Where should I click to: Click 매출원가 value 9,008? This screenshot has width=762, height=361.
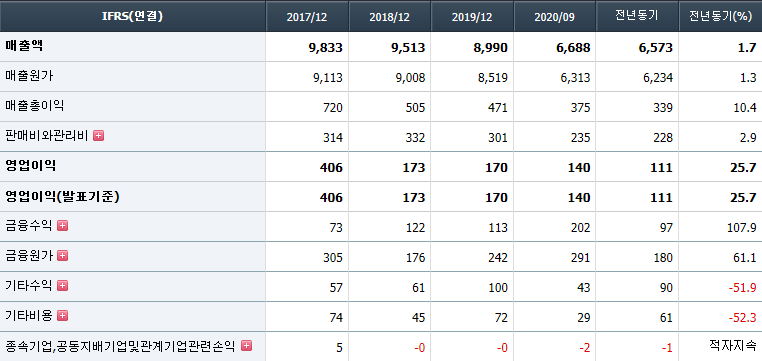pos(411,78)
